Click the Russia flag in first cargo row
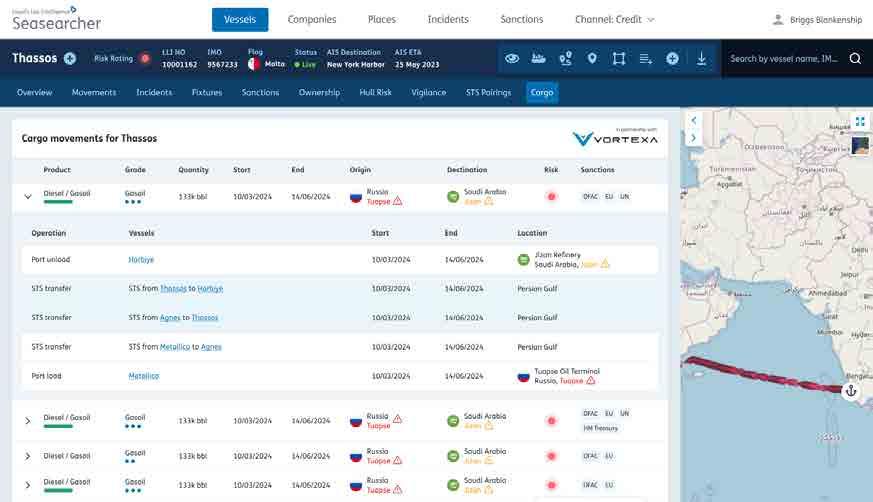Screen dimensions: 873x502 (356, 197)
